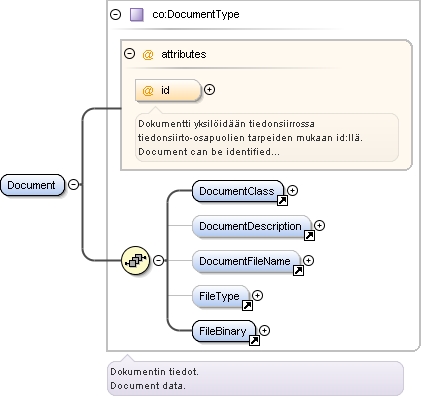Expand the DocumentClass element

292,190
